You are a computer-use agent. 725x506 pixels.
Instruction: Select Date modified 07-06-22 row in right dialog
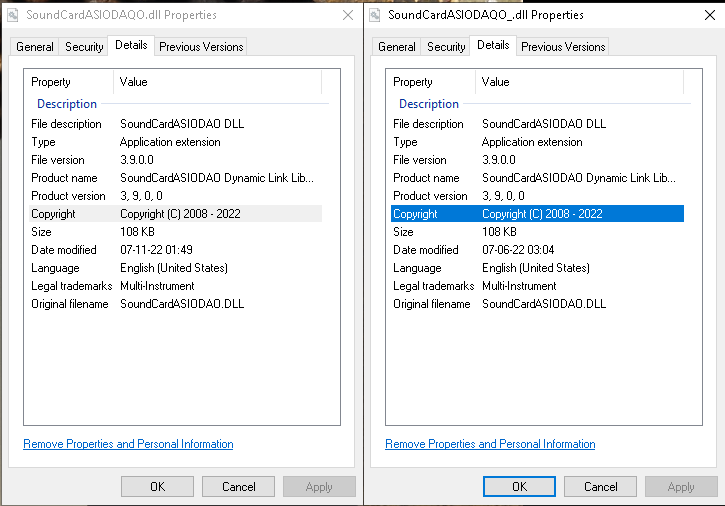535,250
